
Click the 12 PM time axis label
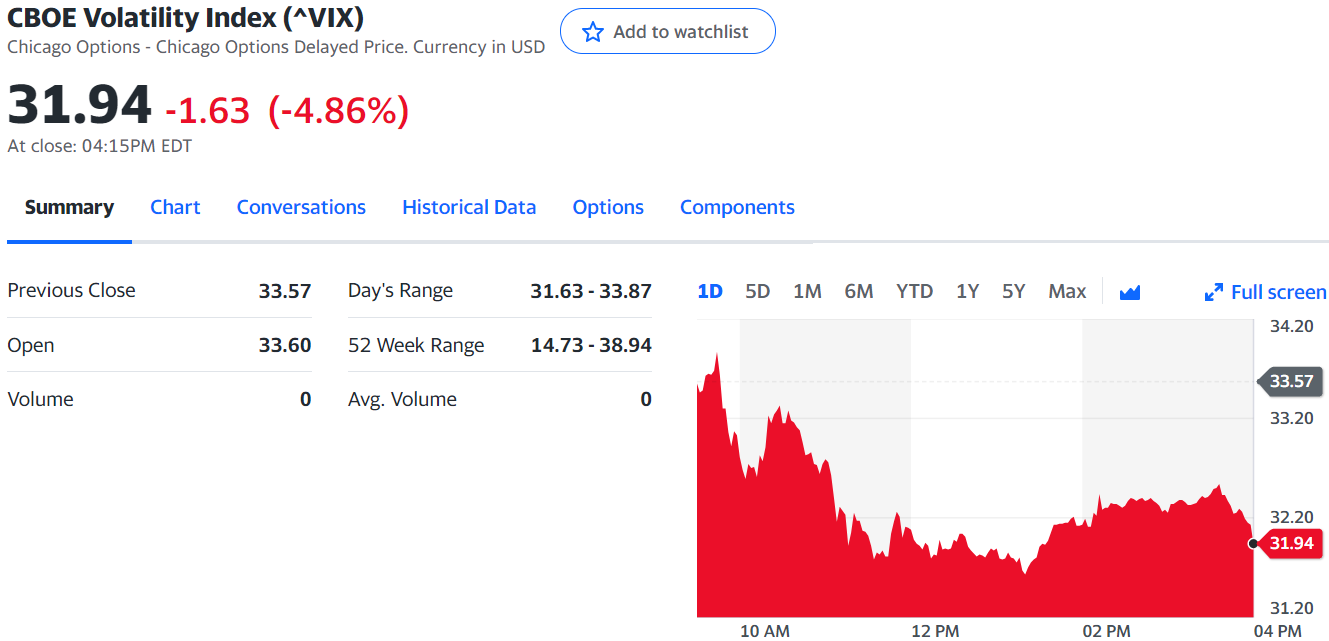[x=935, y=630]
